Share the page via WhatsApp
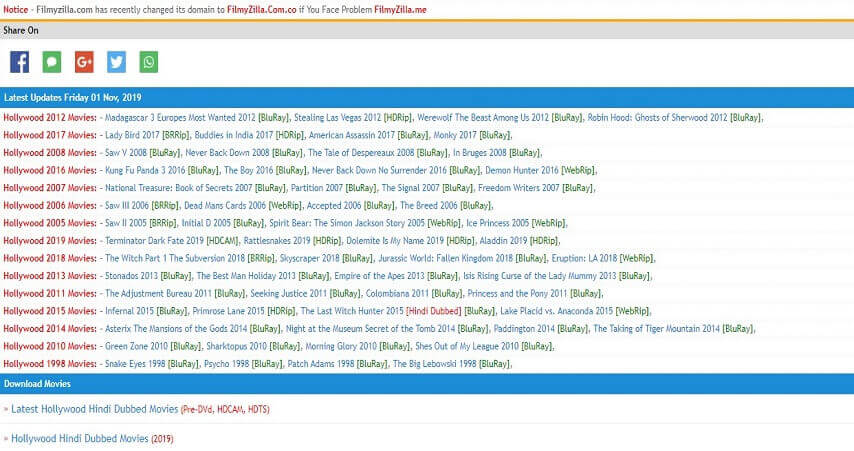854x451 pixels. click(x=149, y=62)
